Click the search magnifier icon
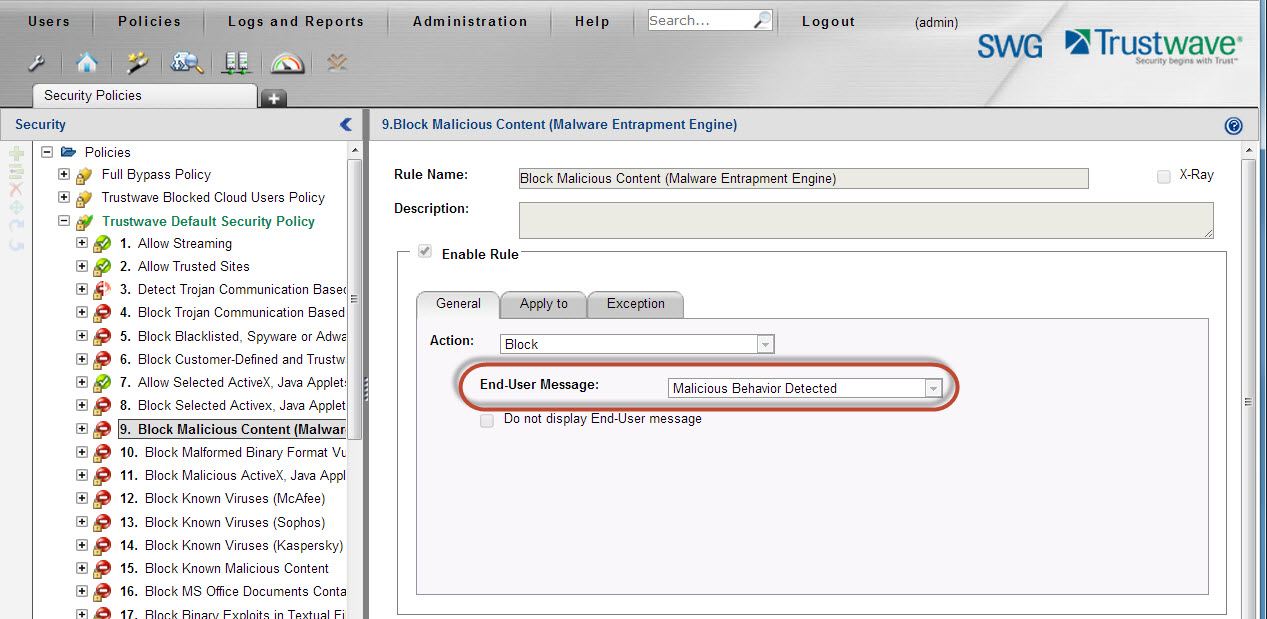 click(x=762, y=20)
